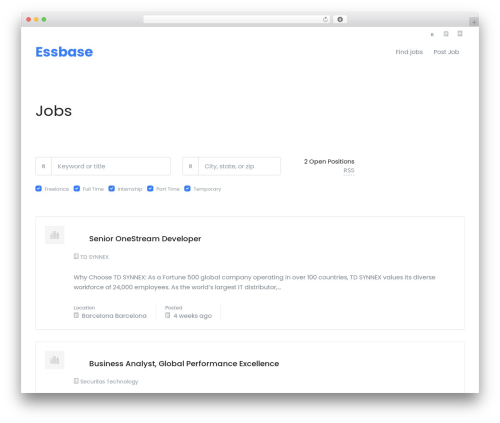500x423 pixels.
Task: Open the Find jobs menu item
Action: [409, 52]
